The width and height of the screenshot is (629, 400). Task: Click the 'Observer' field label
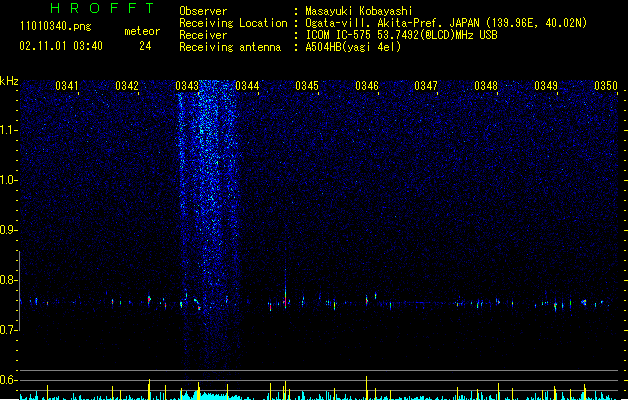(x=203, y=11)
